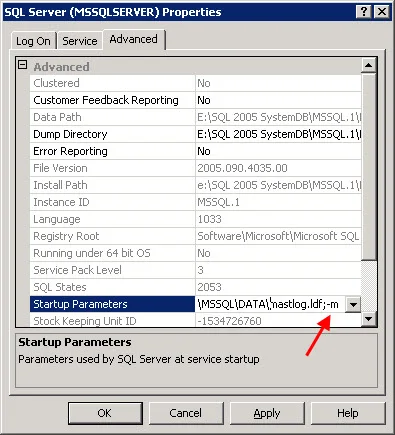Image resolution: width=395 pixels, height=435 pixels.
Task: Click the SQL States property label
Action: [x=112, y=287]
